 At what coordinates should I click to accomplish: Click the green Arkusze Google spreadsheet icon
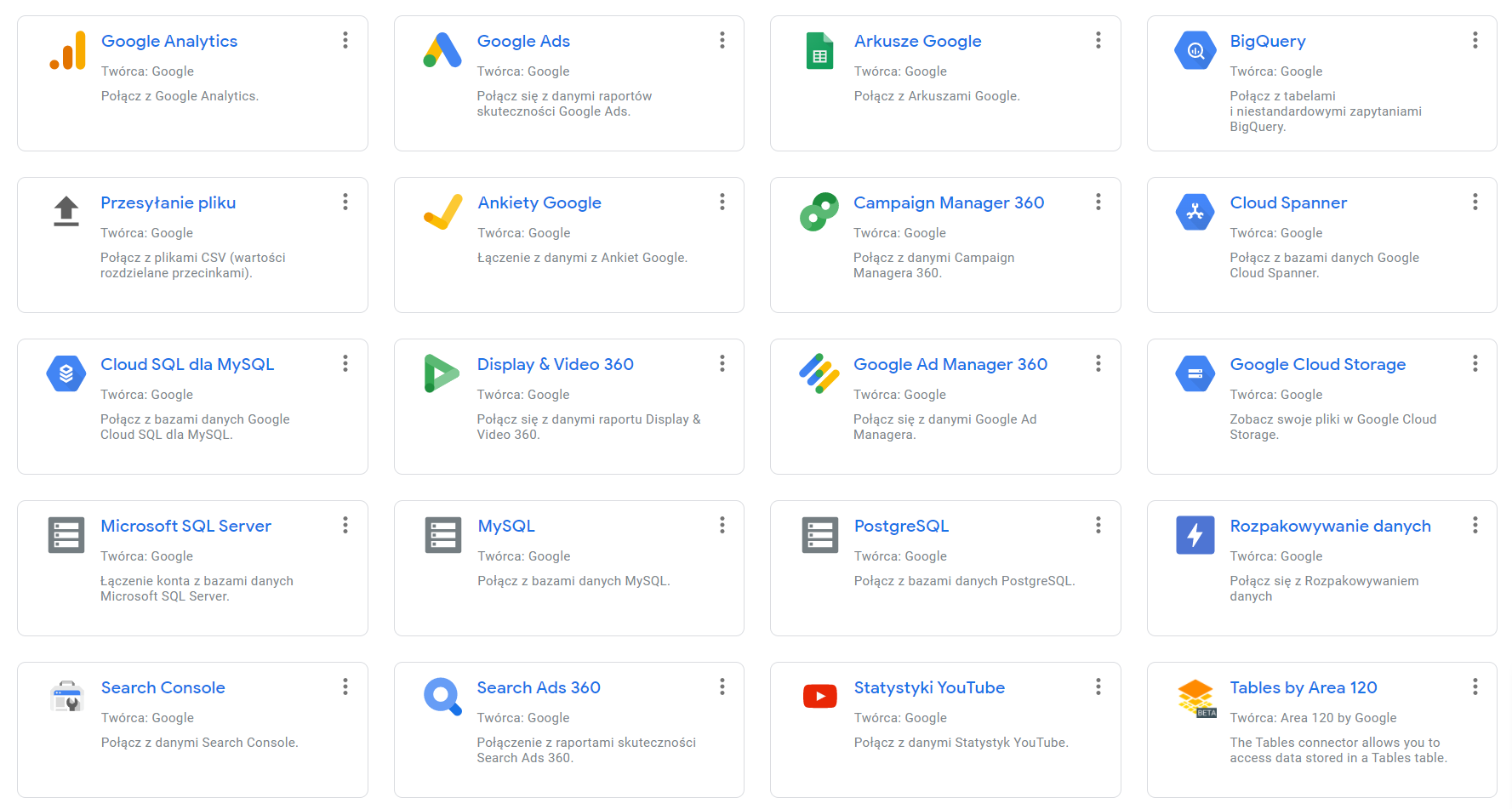coord(819,50)
